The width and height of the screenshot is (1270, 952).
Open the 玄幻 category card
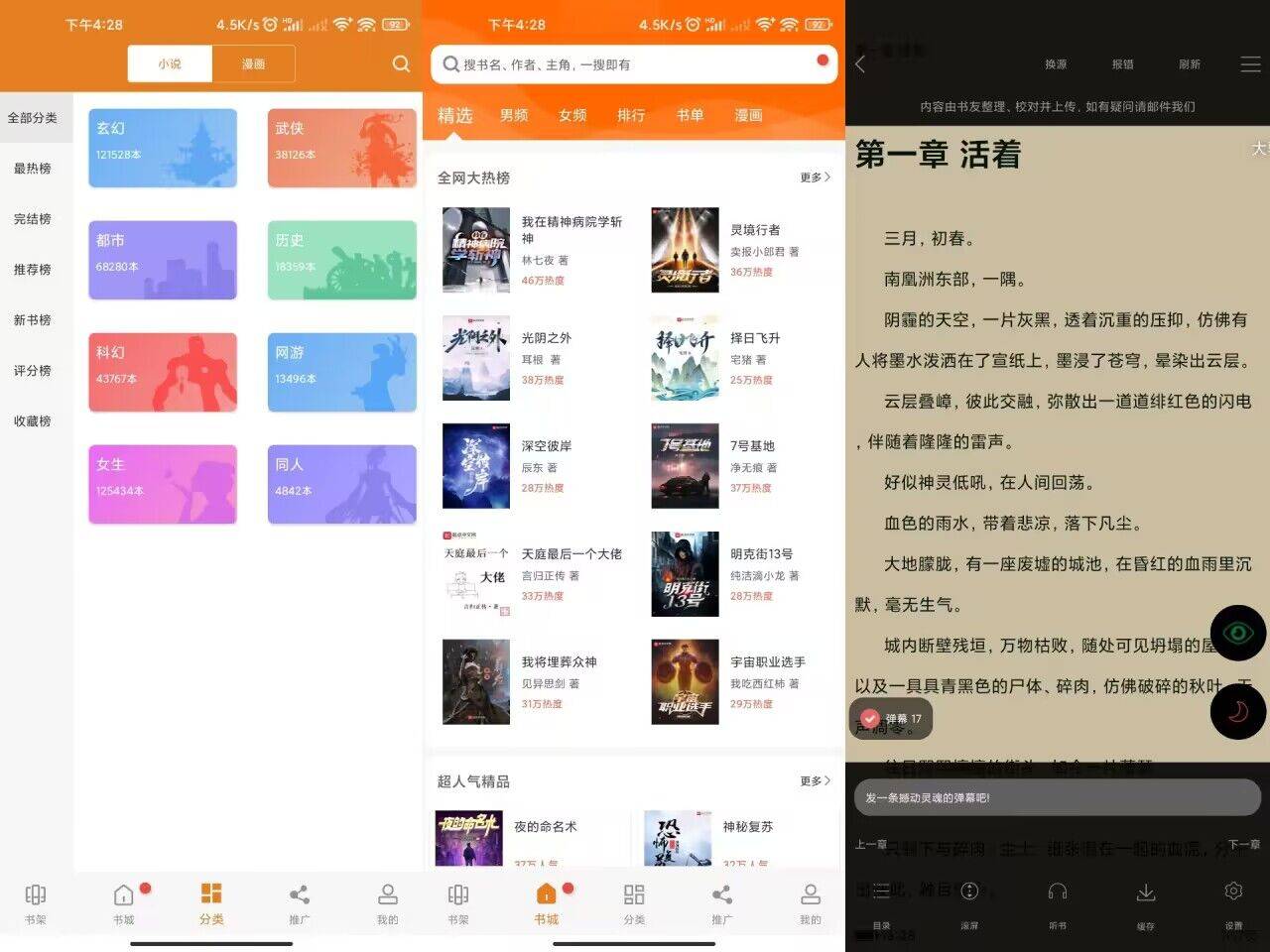(x=163, y=148)
